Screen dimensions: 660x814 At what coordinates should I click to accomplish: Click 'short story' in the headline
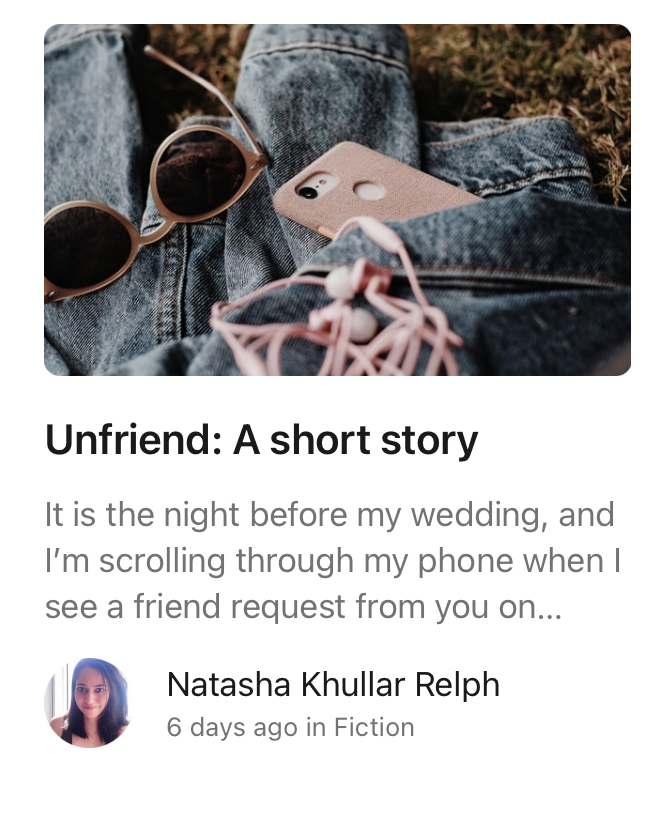coord(373,442)
